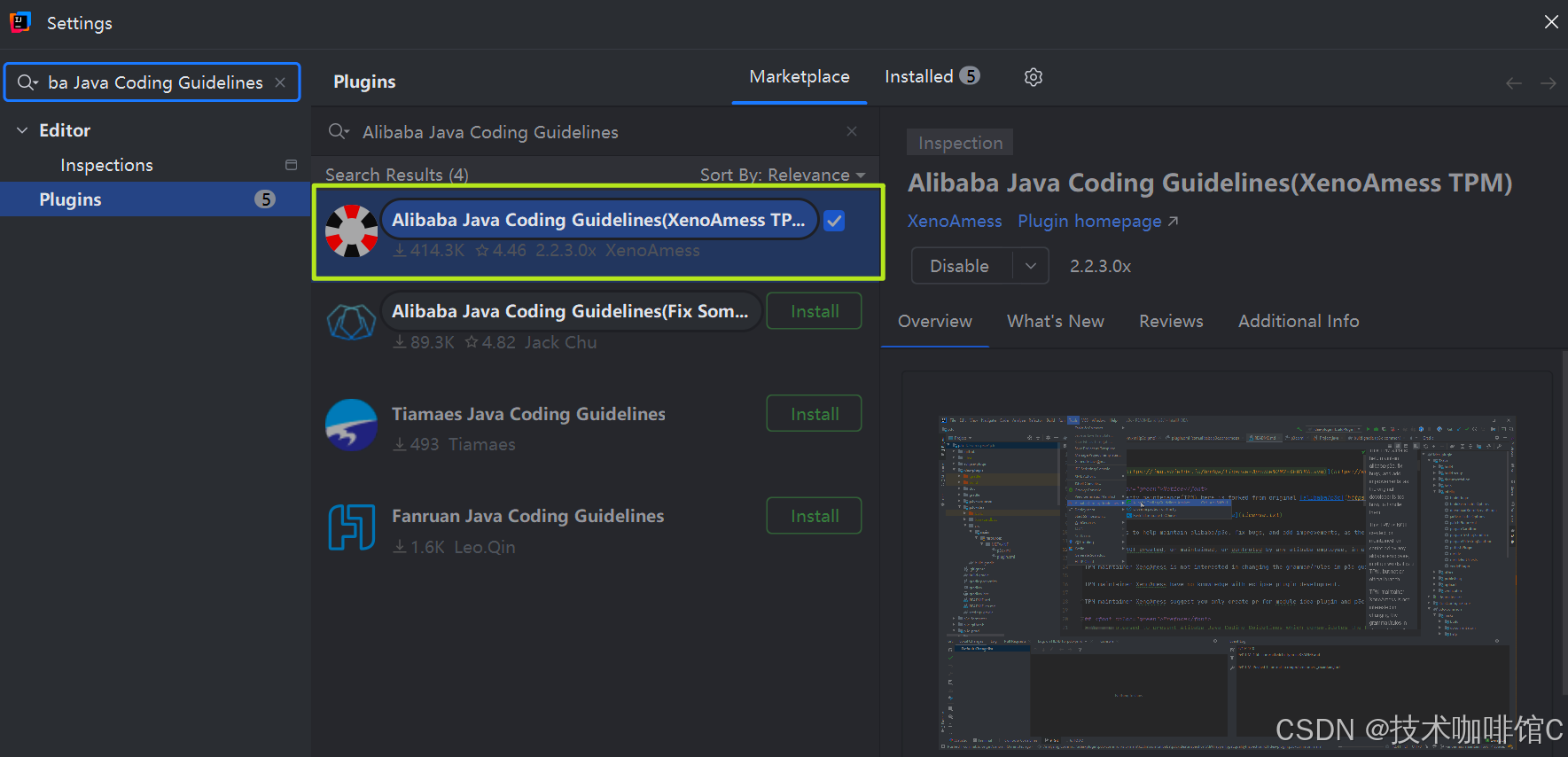The height and width of the screenshot is (757, 1568).
Task: Open the Additional Info tab
Action: click(x=1299, y=321)
